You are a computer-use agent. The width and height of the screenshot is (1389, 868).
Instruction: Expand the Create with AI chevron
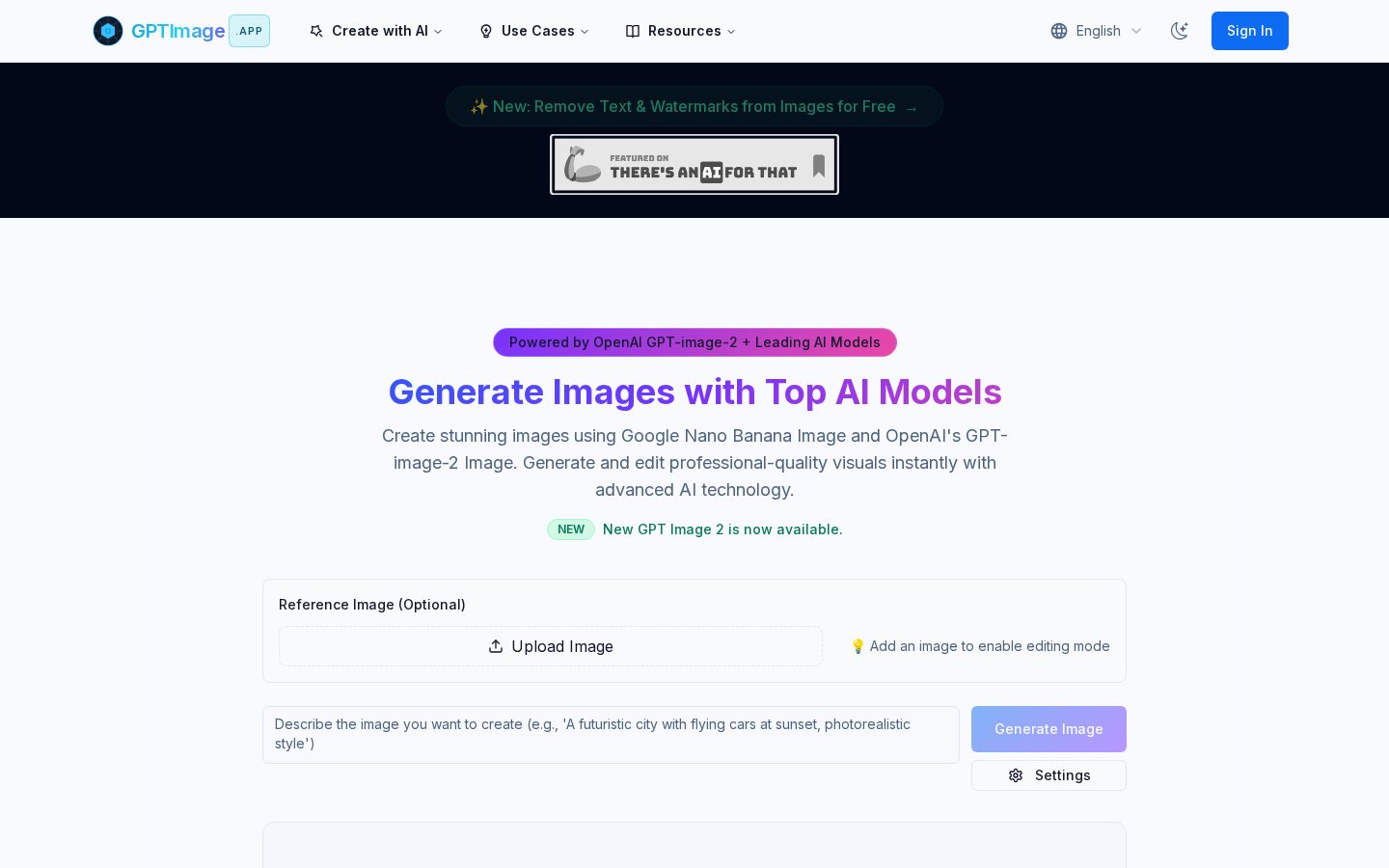pyautogui.click(x=438, y=32)
